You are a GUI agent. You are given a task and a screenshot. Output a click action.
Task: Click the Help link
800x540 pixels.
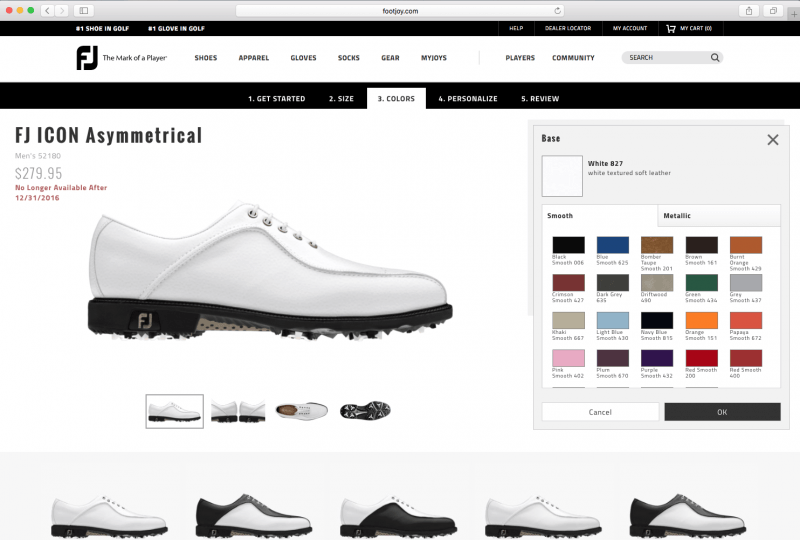(x=516, y=29)
